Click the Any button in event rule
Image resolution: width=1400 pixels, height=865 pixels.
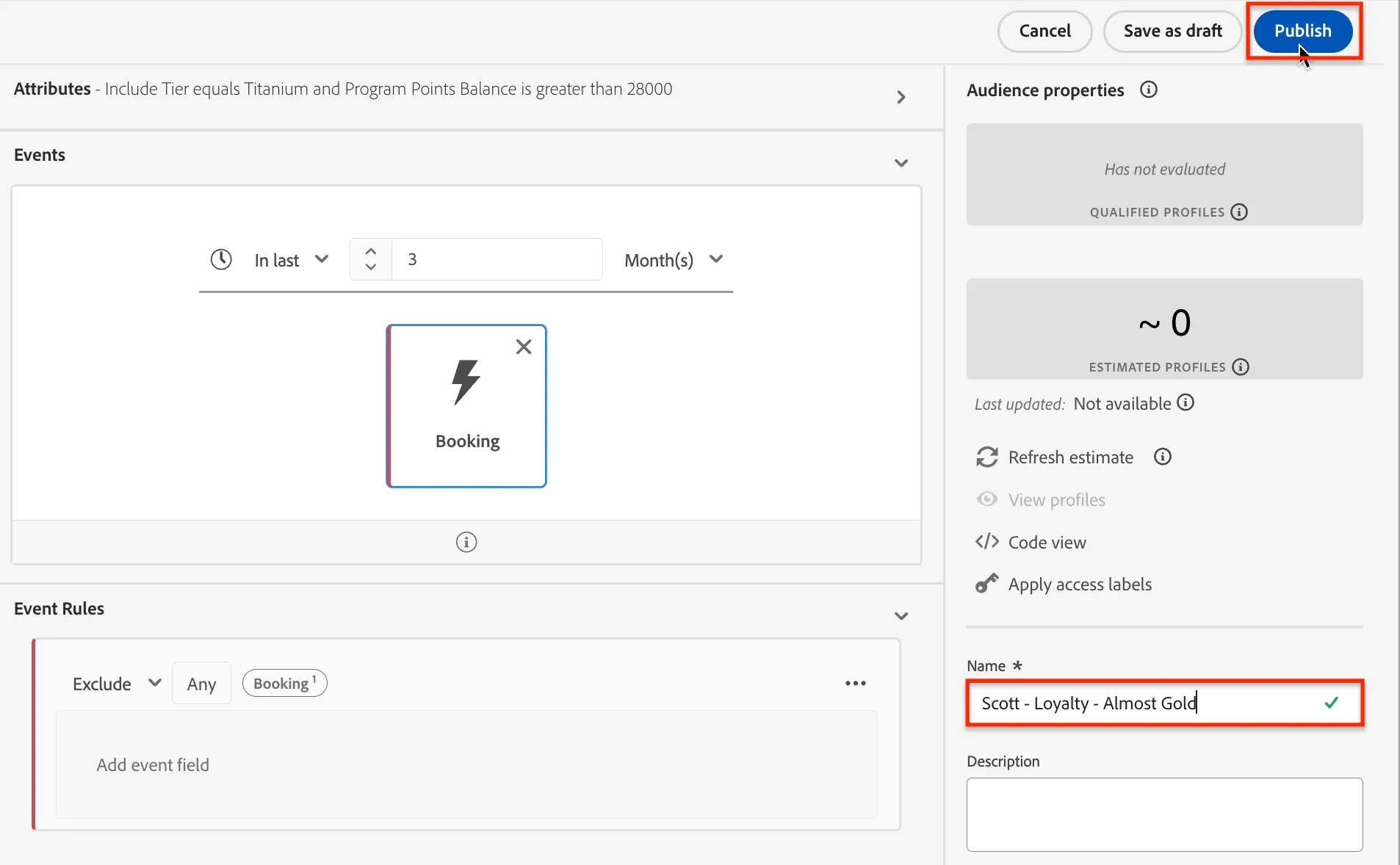pyautogui.click(x=201, y=684)
